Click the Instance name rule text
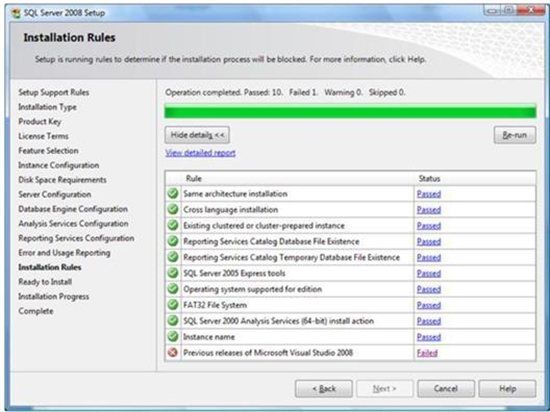The height and width of the screenshot is (412, 550). coord(209,337)
